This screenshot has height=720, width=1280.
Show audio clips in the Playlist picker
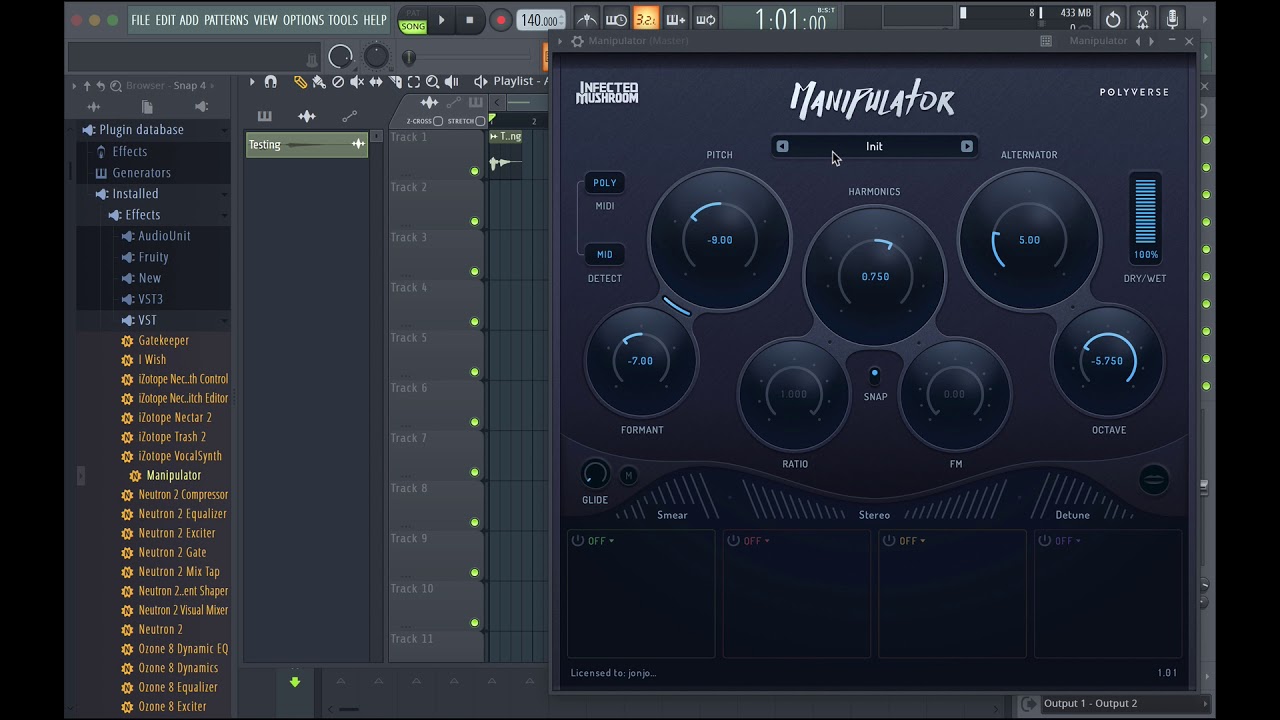pos(307,116)
